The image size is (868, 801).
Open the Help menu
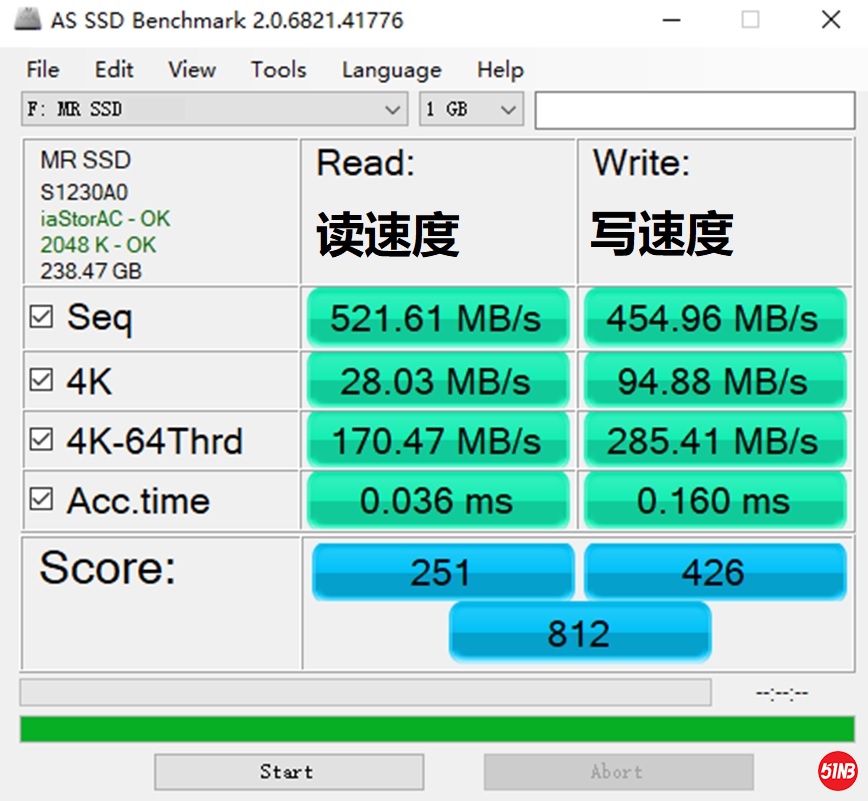click(500, 70)
